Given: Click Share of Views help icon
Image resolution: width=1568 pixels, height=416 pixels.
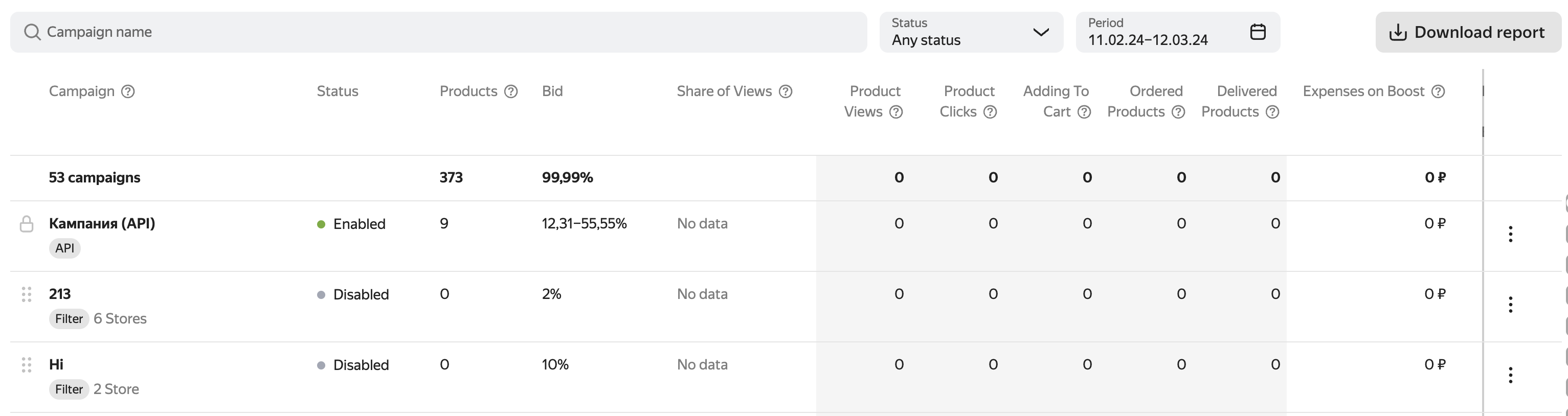Looking at the screenshot, I should click(786, 91).
